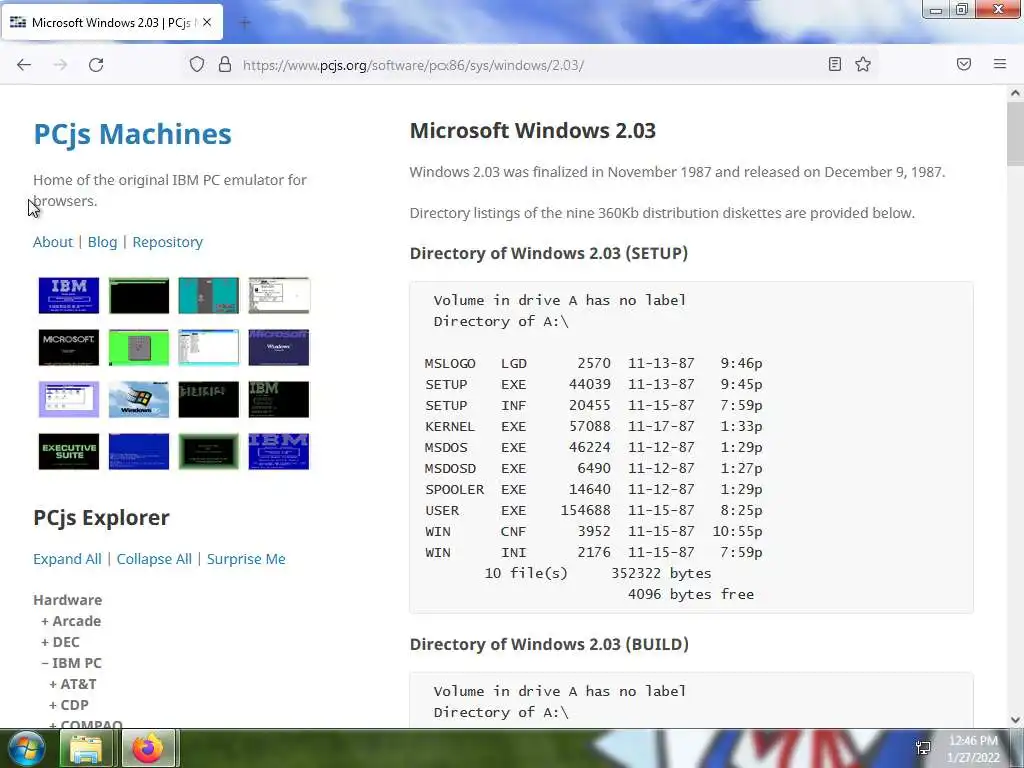Open the taskbar clock showing 12:46 PM
Image resolution: width=1024 pixels, height=768 pixels.
(x=973, y=748)
